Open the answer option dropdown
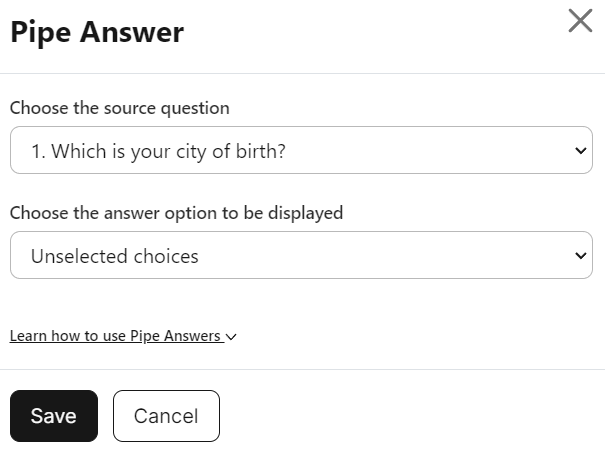Image resolution: width=605 pixels, height=449 pixels. point(301,256)
